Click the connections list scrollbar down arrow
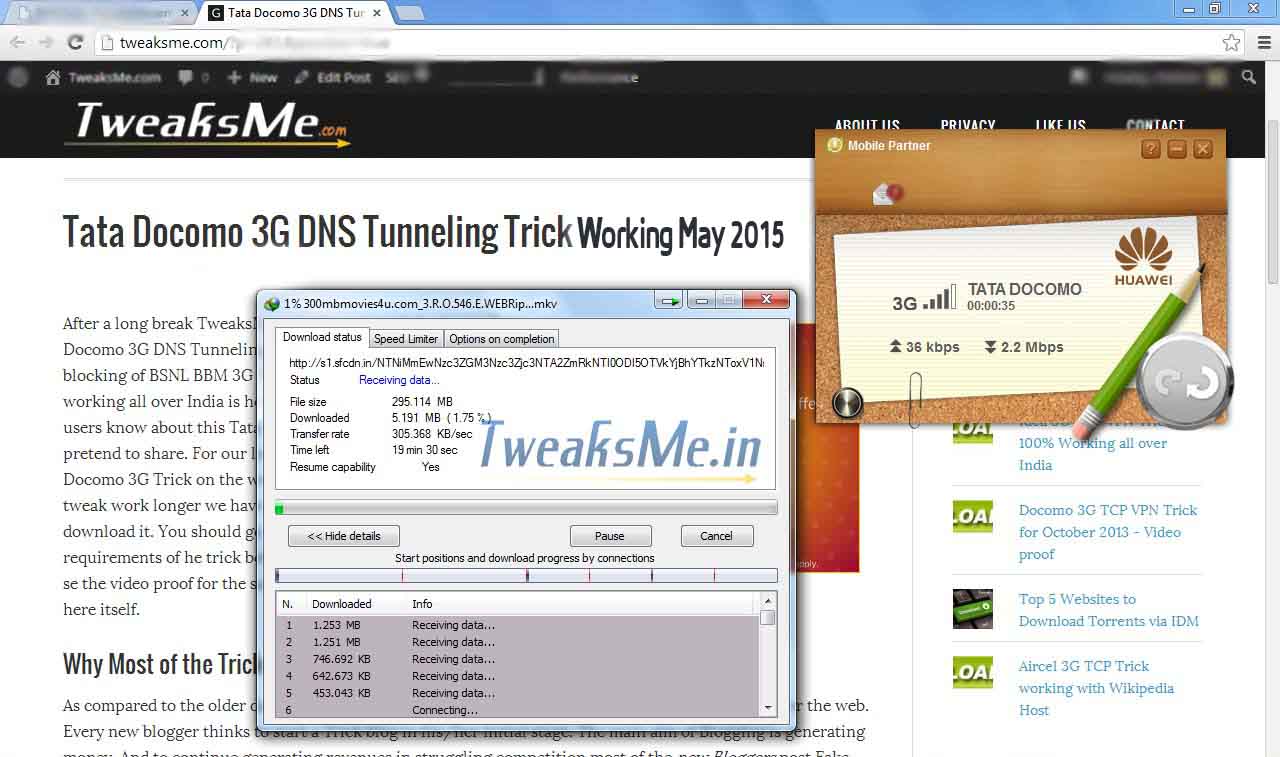This screenshot has height=757, width=1280. pos(768,707)
